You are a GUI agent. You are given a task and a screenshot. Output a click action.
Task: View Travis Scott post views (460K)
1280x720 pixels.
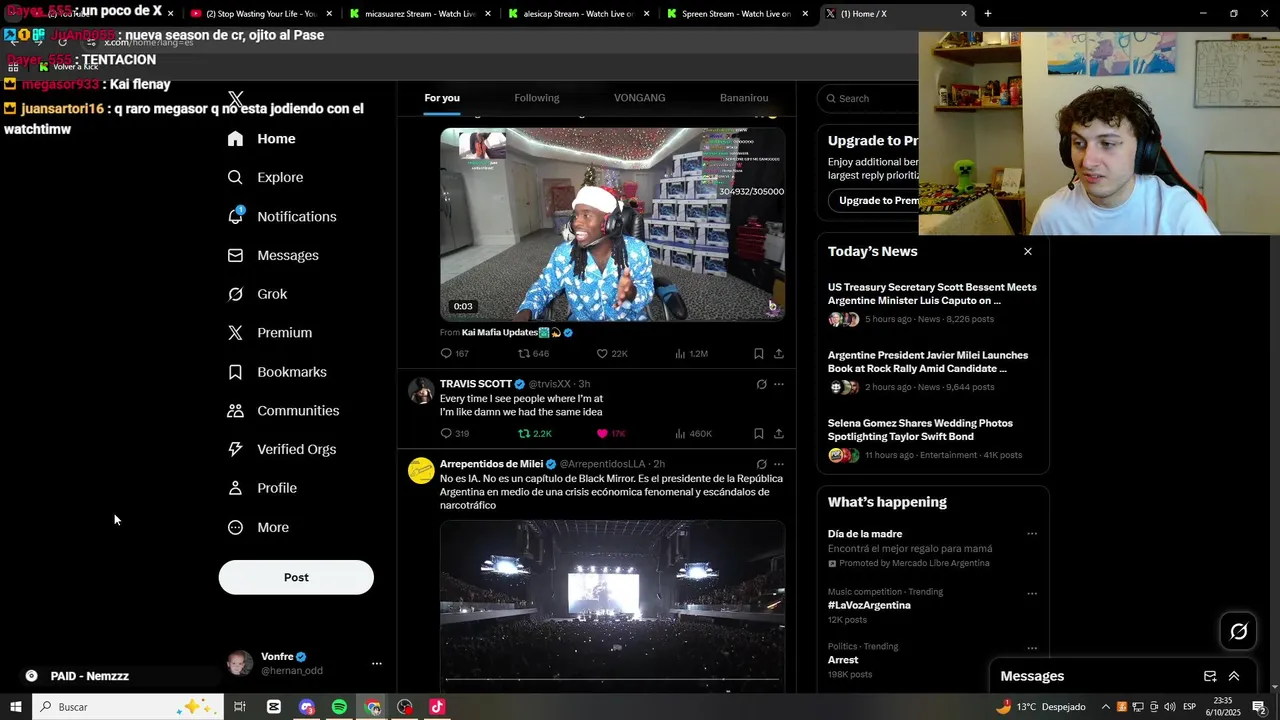(x=693, y=434)
